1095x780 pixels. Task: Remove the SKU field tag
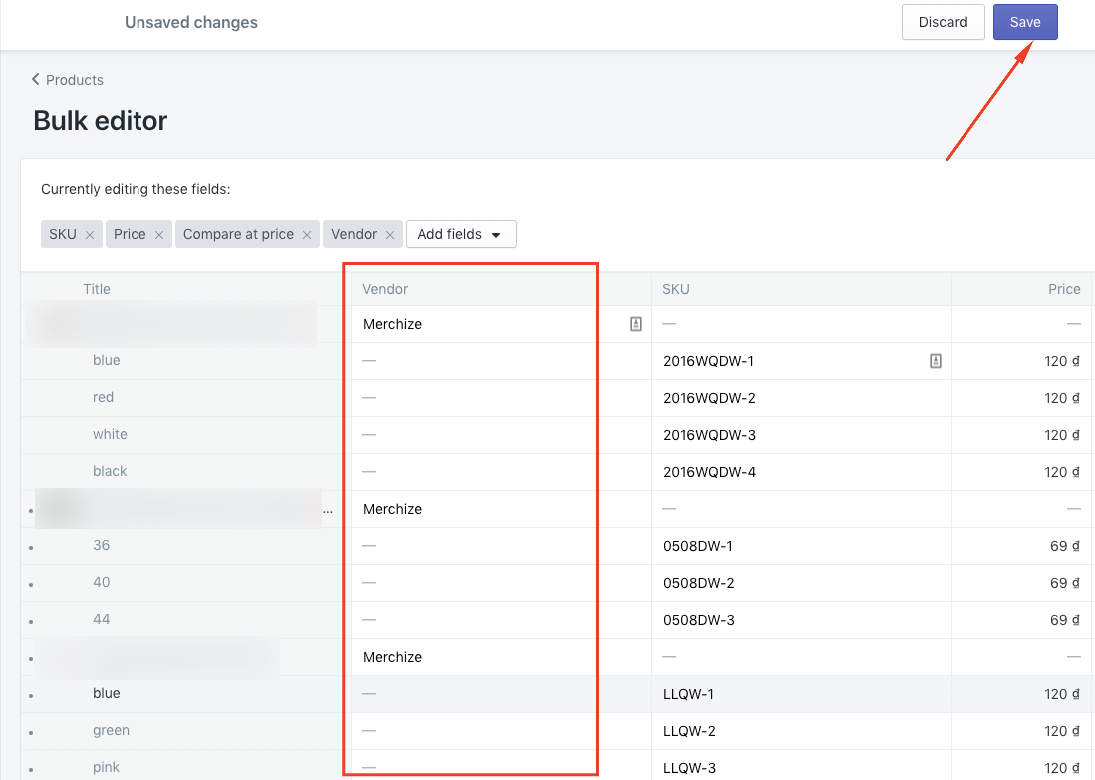90,235
